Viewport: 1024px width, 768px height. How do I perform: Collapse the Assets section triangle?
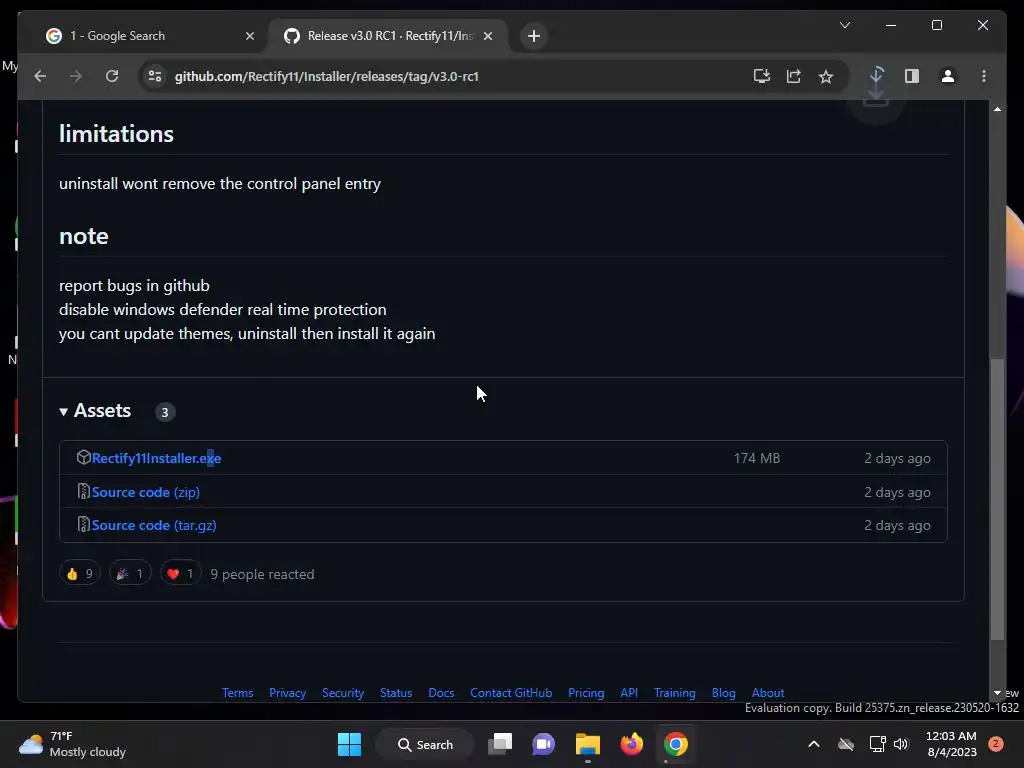click(x=63, y=411)
